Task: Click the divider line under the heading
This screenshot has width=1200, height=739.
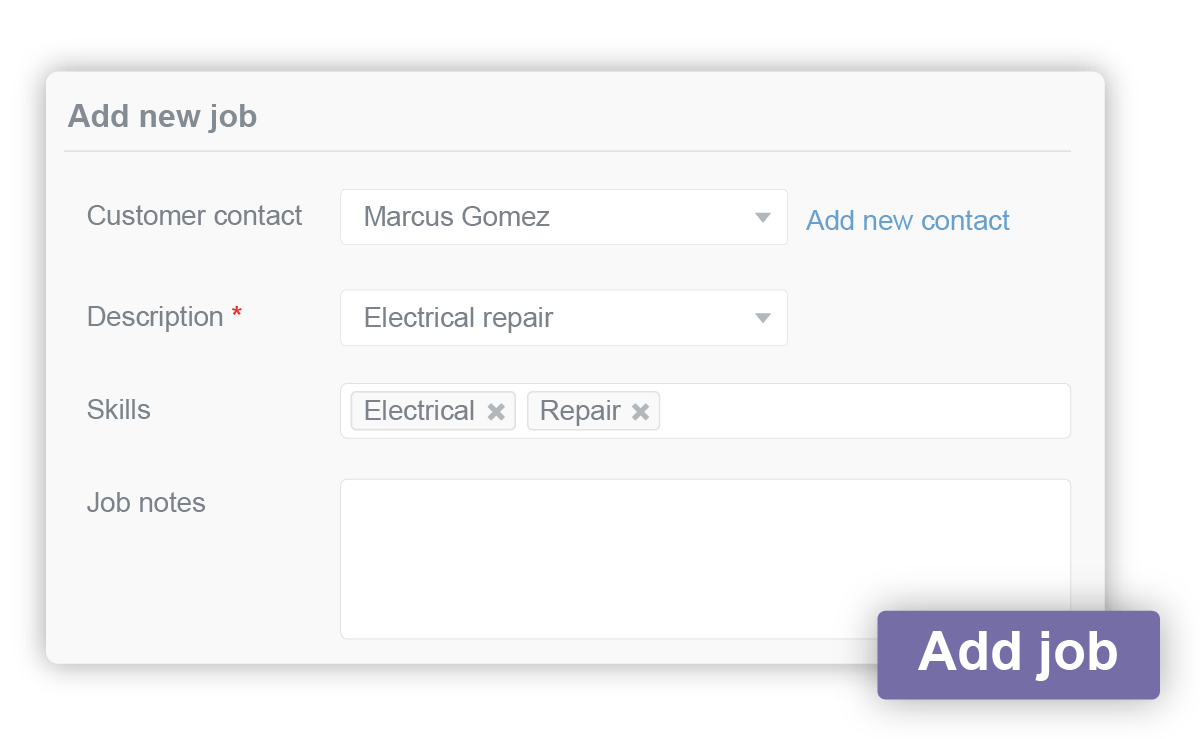Action: coord(566,151)
